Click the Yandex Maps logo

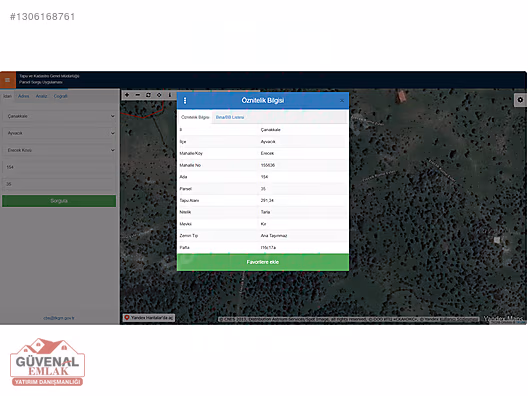click(503, 319)
